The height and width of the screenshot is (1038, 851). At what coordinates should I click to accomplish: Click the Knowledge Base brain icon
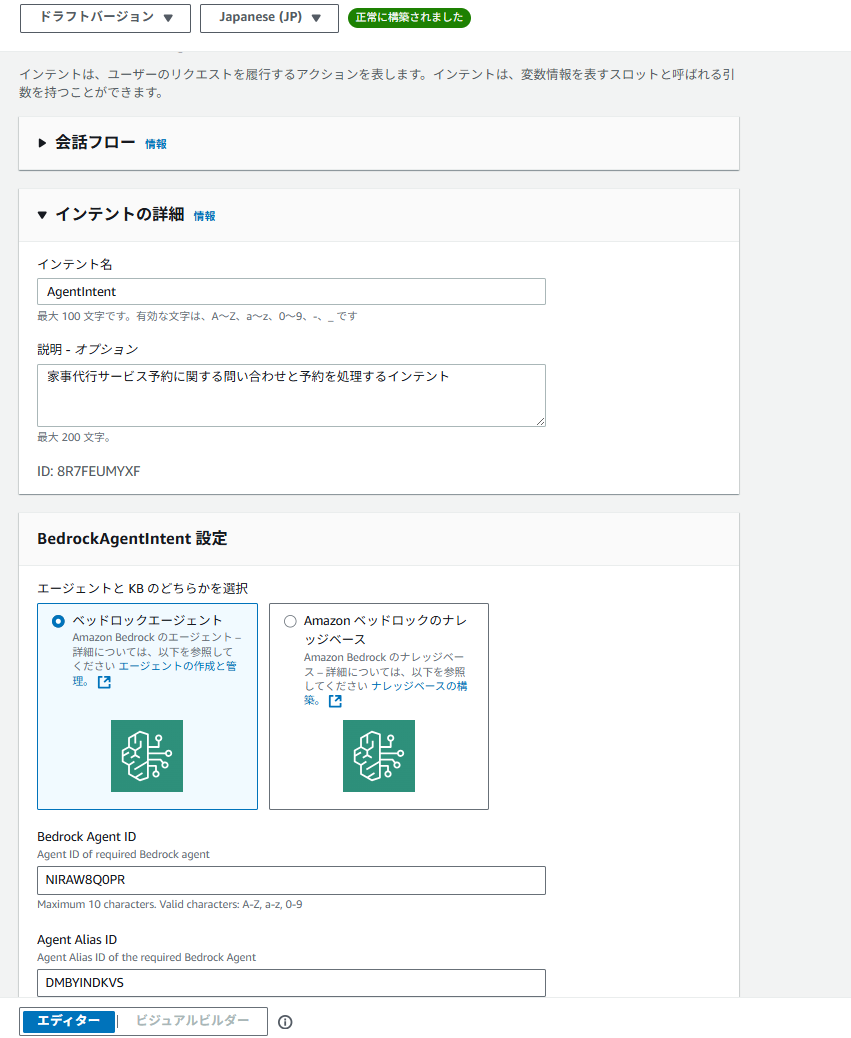[x=379, y=756]
